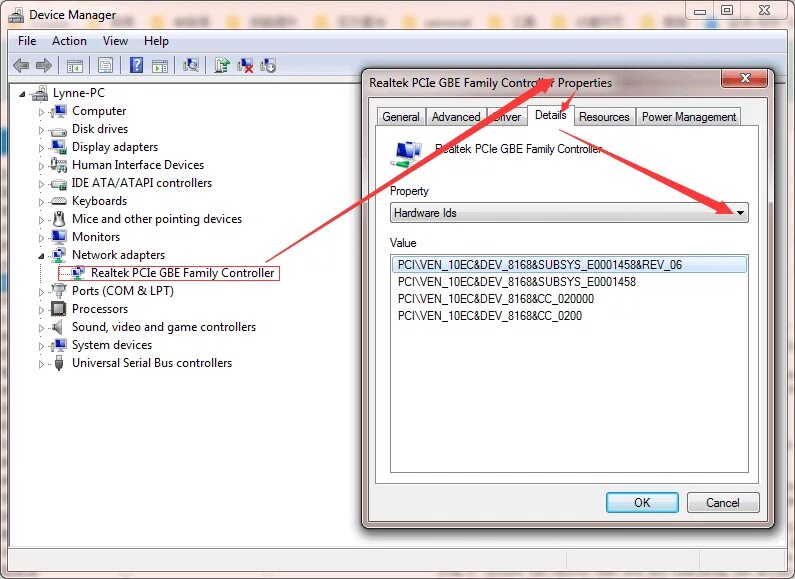The height and width of the screenshot is (579, 795).
Task: Select the Details tab
Action: pyautogui.click(x=550, y=115)
